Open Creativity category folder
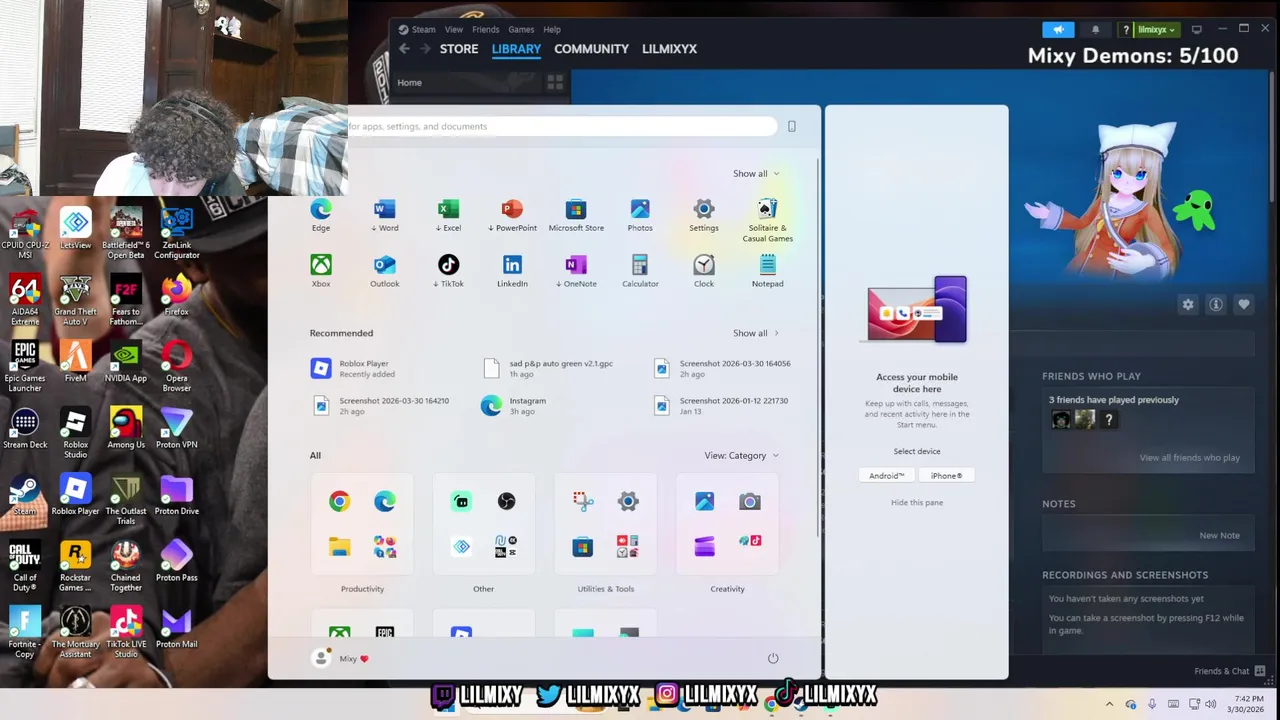Image resolution: width=1280 pixels, height=720 pixels. 727,524
